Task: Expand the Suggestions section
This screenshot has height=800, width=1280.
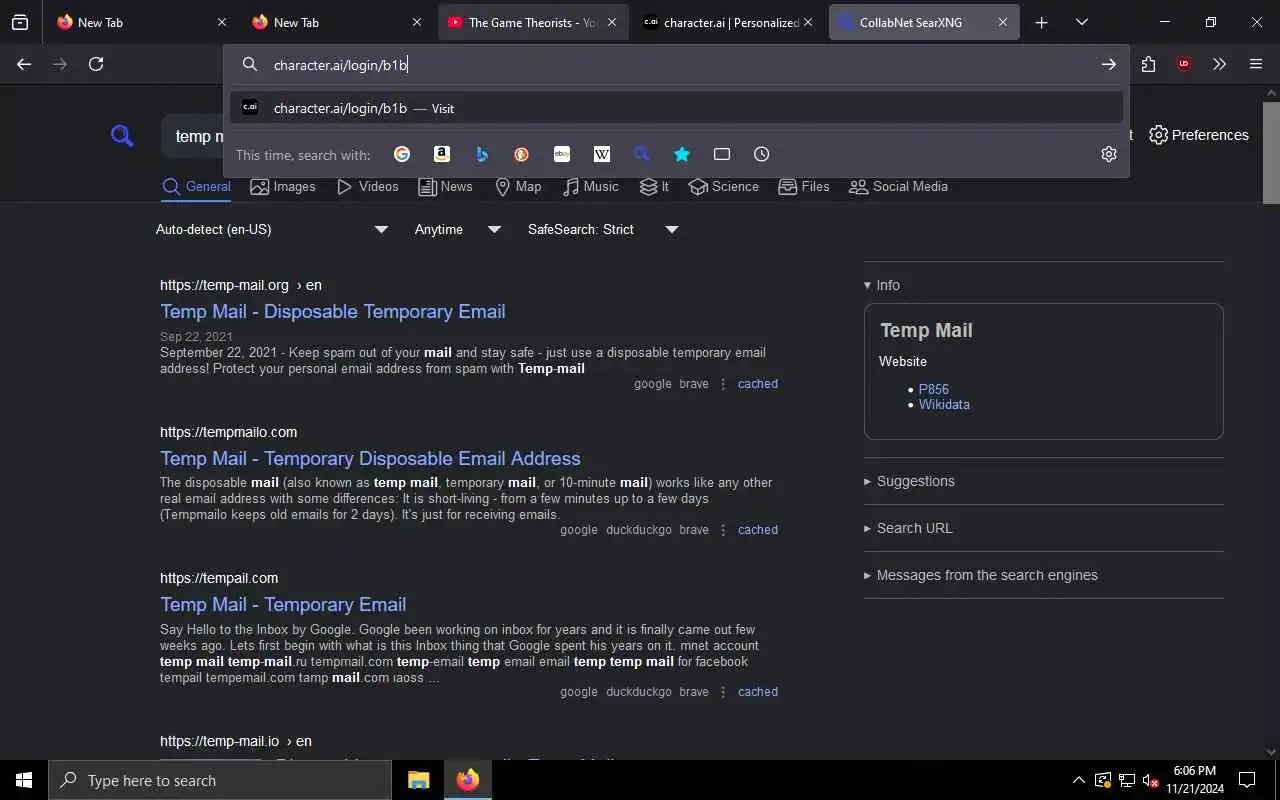Action: tap(909, 481)
